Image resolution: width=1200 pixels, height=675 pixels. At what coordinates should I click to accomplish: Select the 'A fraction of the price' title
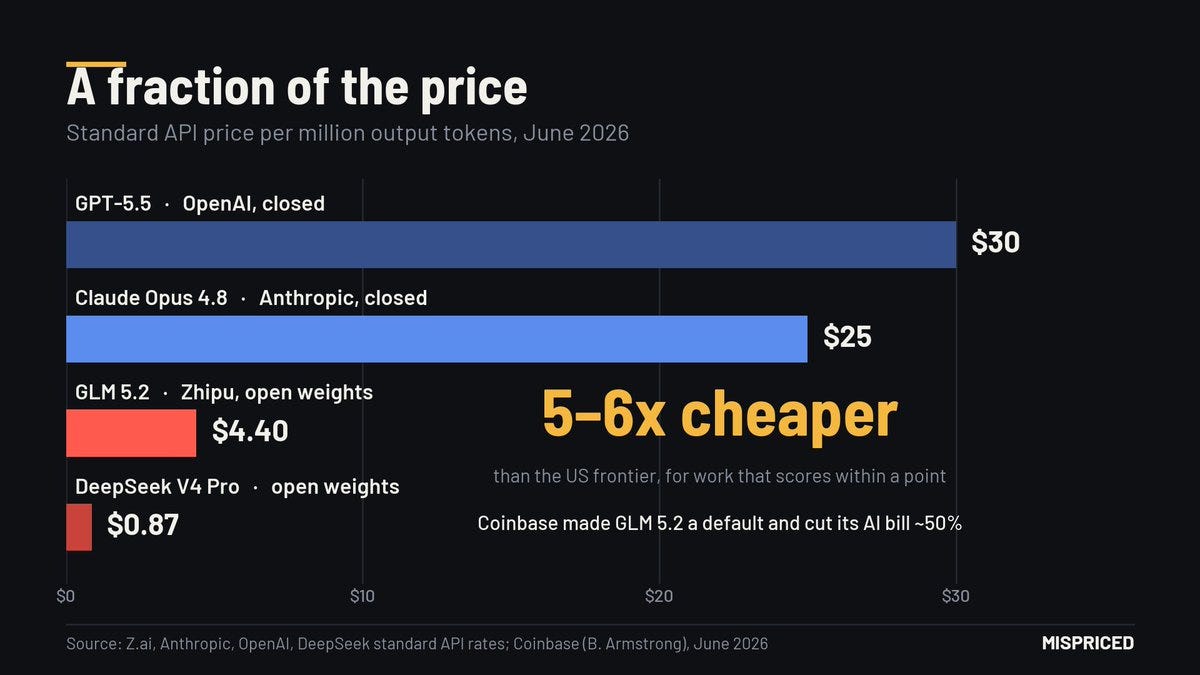[x=297, y=89]
